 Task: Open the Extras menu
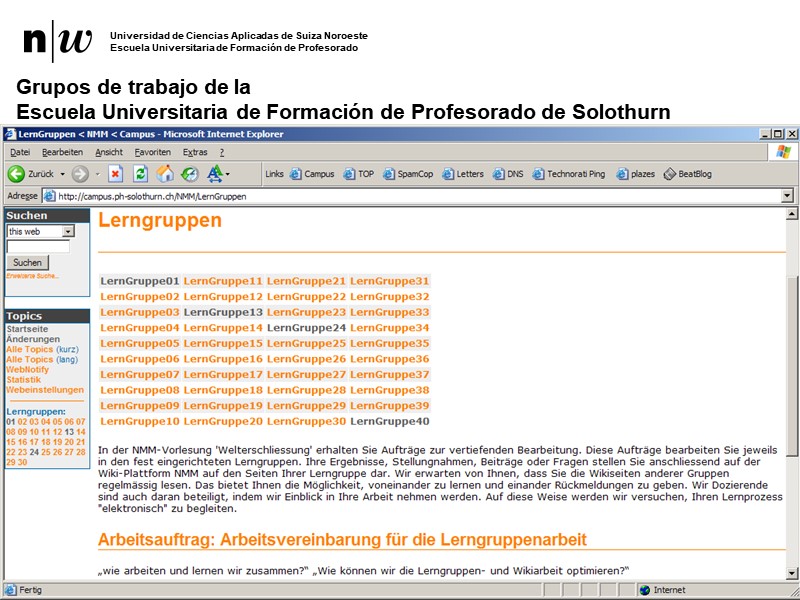click(x=193, y=152)
